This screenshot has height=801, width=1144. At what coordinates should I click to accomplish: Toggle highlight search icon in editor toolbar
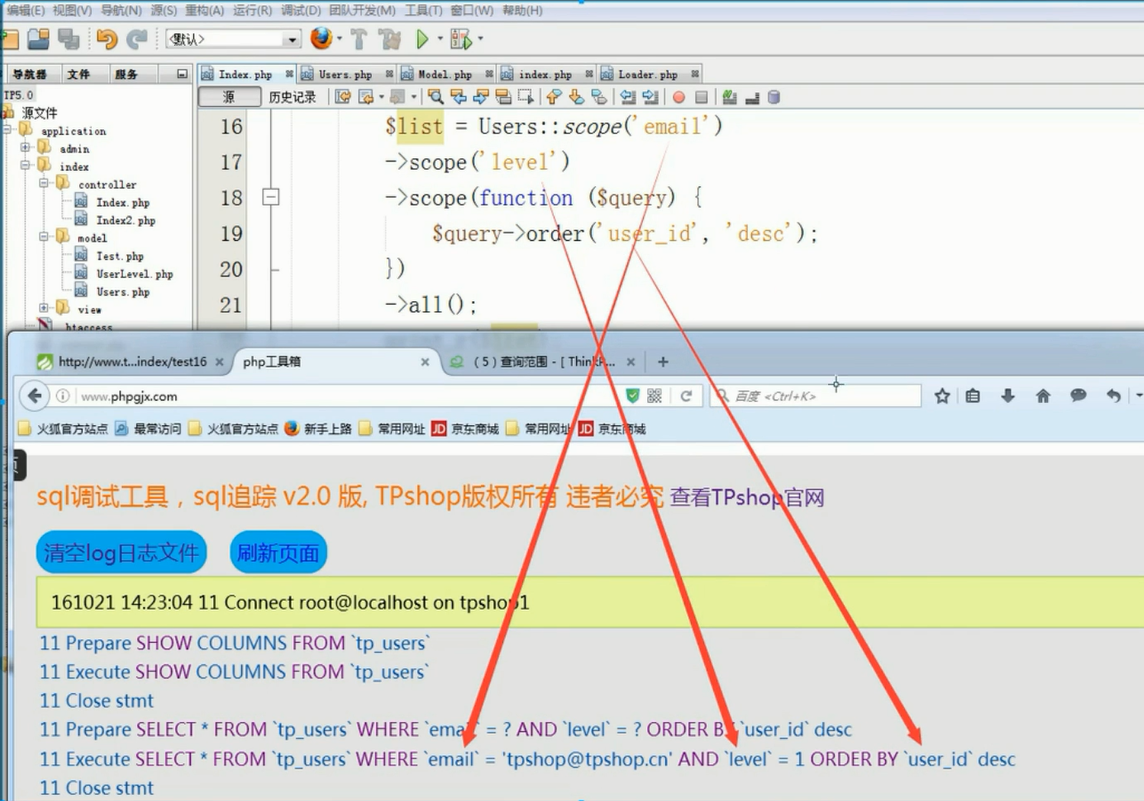click(503, 97)
